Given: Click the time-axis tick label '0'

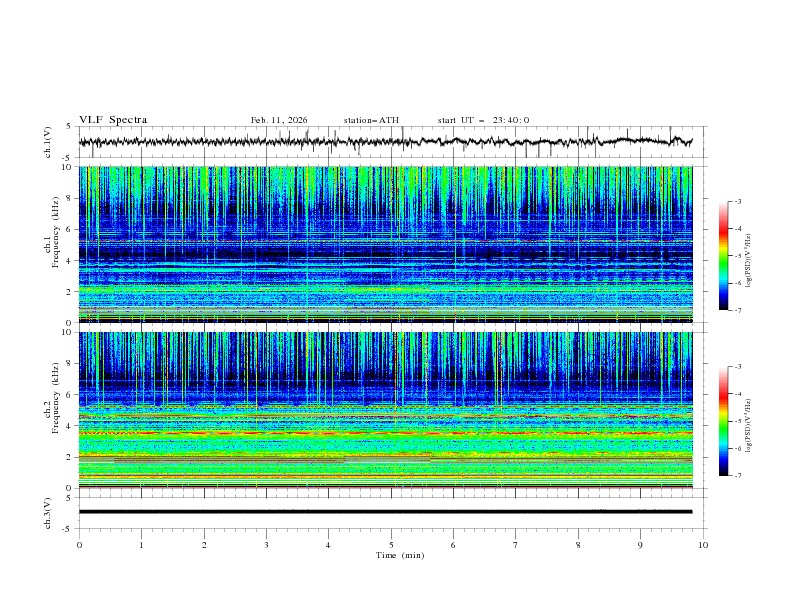Looking at the screenshot, I should pos(79,545).
